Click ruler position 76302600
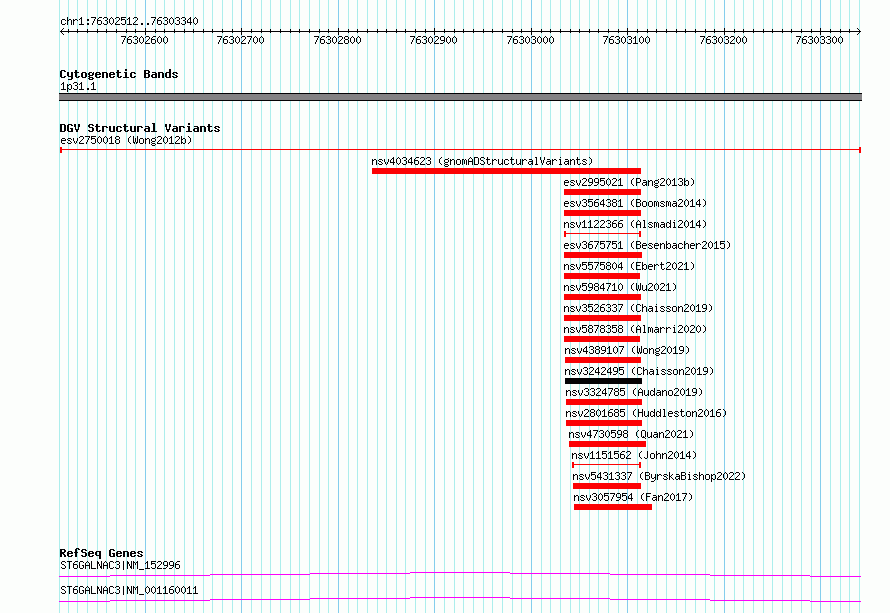 pyautogui.click(x=144, y=40)
